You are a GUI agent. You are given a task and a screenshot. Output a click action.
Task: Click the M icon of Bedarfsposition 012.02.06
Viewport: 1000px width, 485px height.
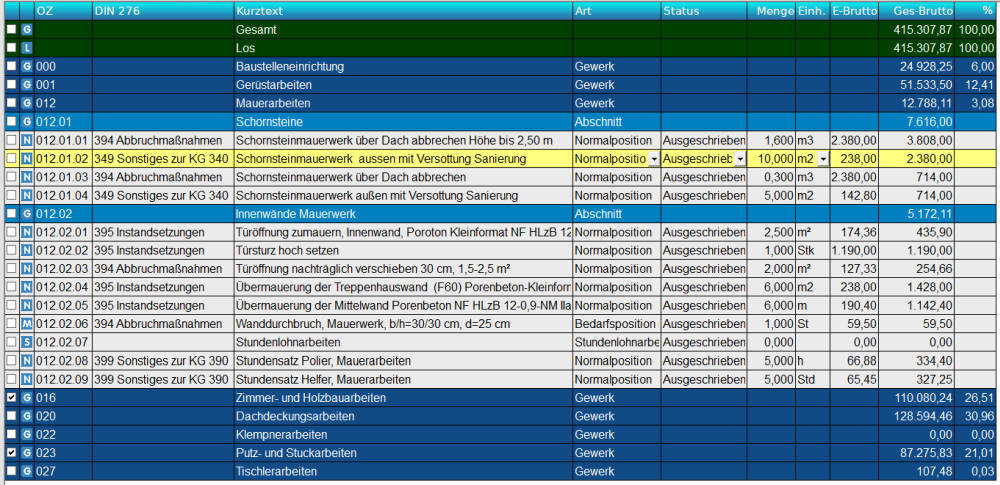(27, 324)
